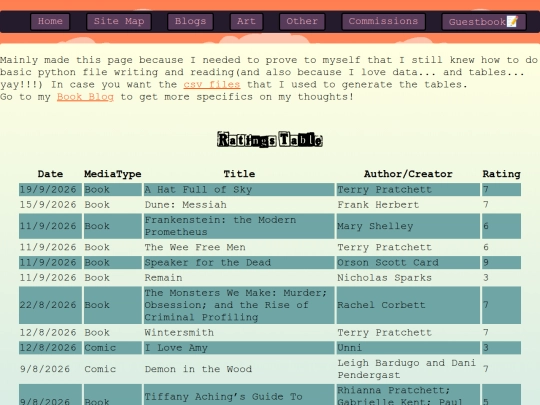540x405 pixels.
Task: Click Tiffany Aching's Guide To title
Action: pyautogui.click(x=239, y=396)
